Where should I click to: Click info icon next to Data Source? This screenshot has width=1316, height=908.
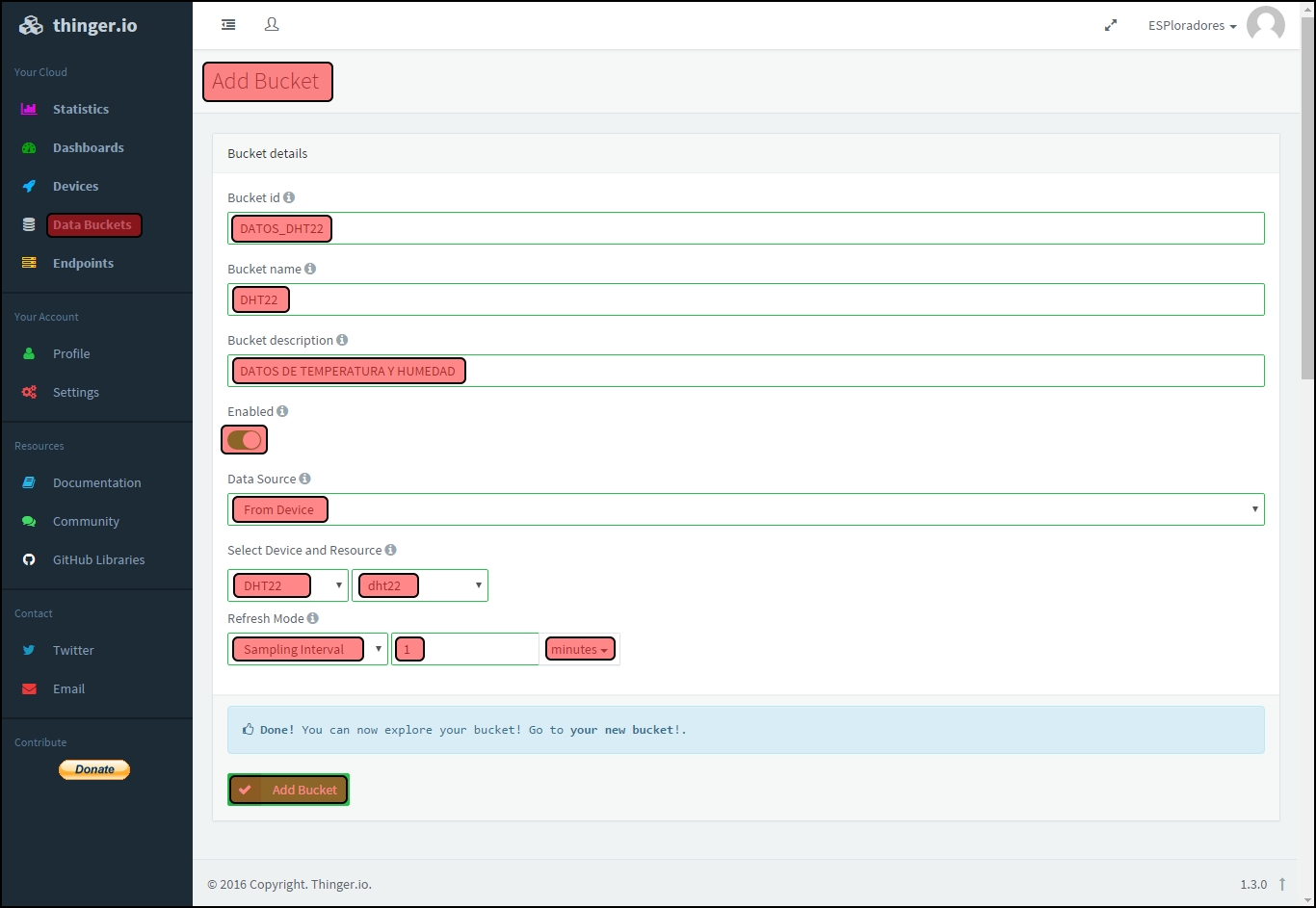[304, 479]
